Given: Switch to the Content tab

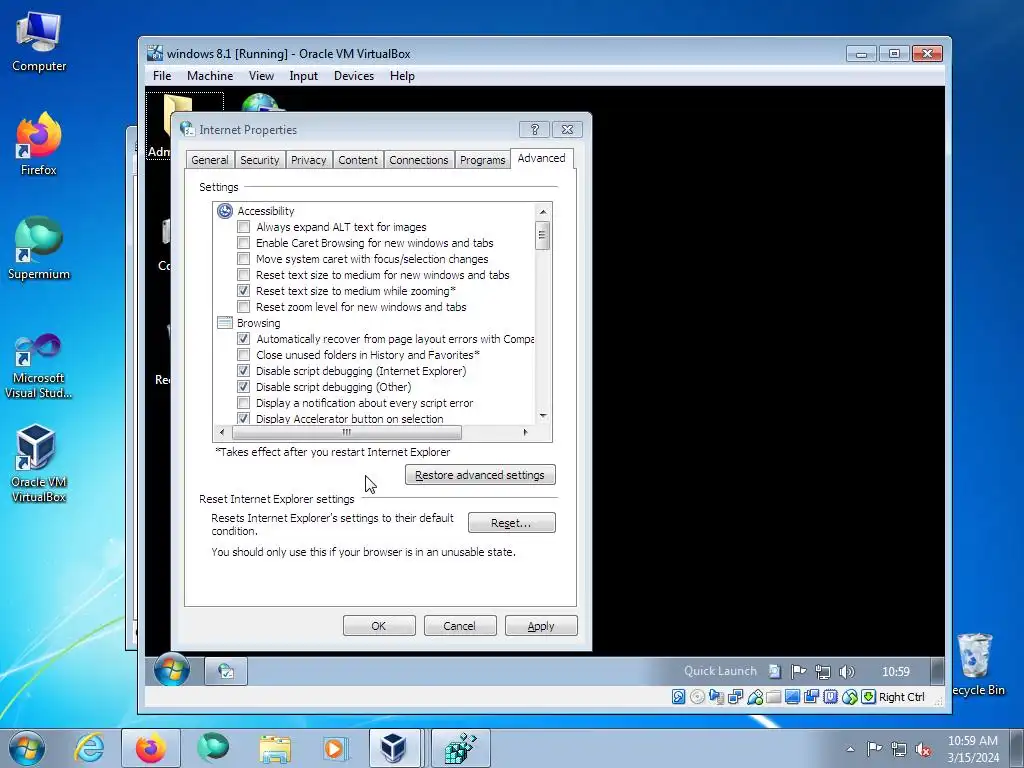Looking at the screenshot, I should 358,160.
